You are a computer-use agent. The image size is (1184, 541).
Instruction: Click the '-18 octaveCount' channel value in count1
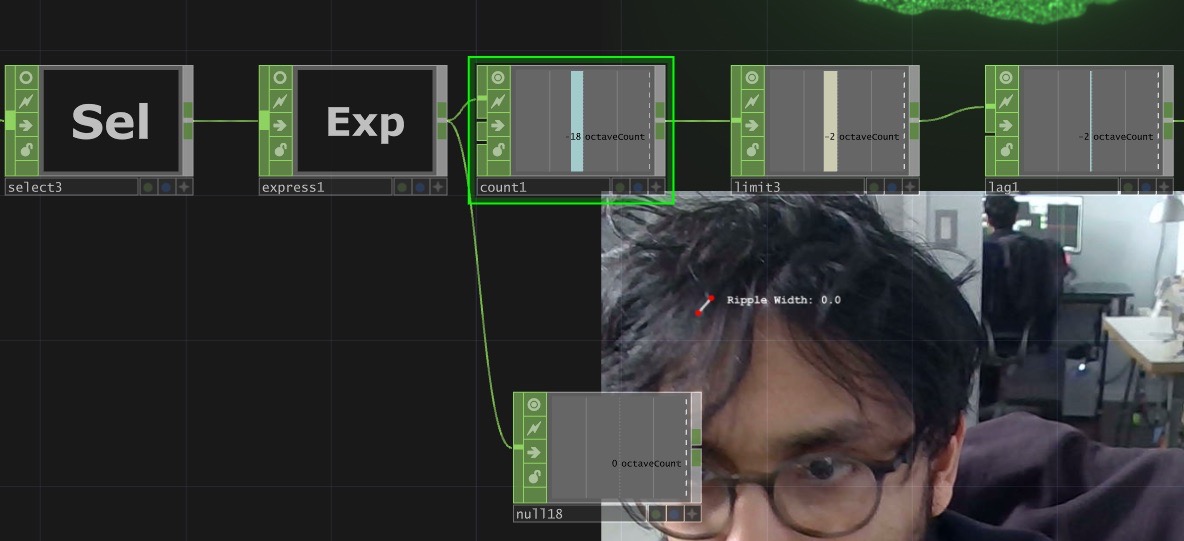pos(606,137)
